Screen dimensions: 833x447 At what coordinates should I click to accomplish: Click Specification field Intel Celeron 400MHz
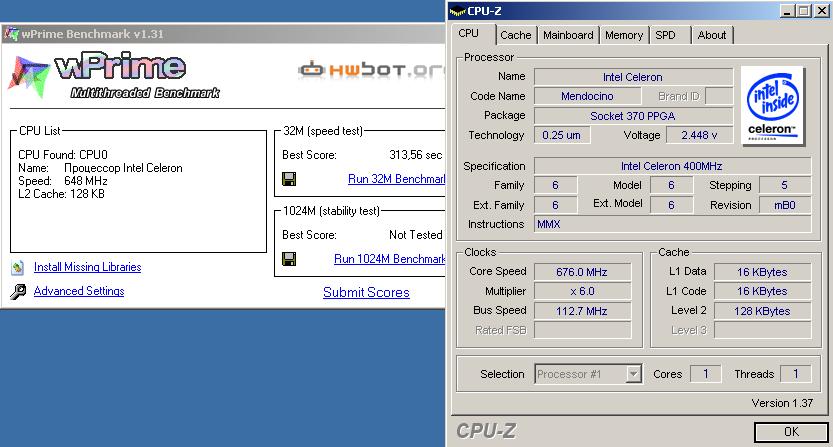(x=672, y=166)
